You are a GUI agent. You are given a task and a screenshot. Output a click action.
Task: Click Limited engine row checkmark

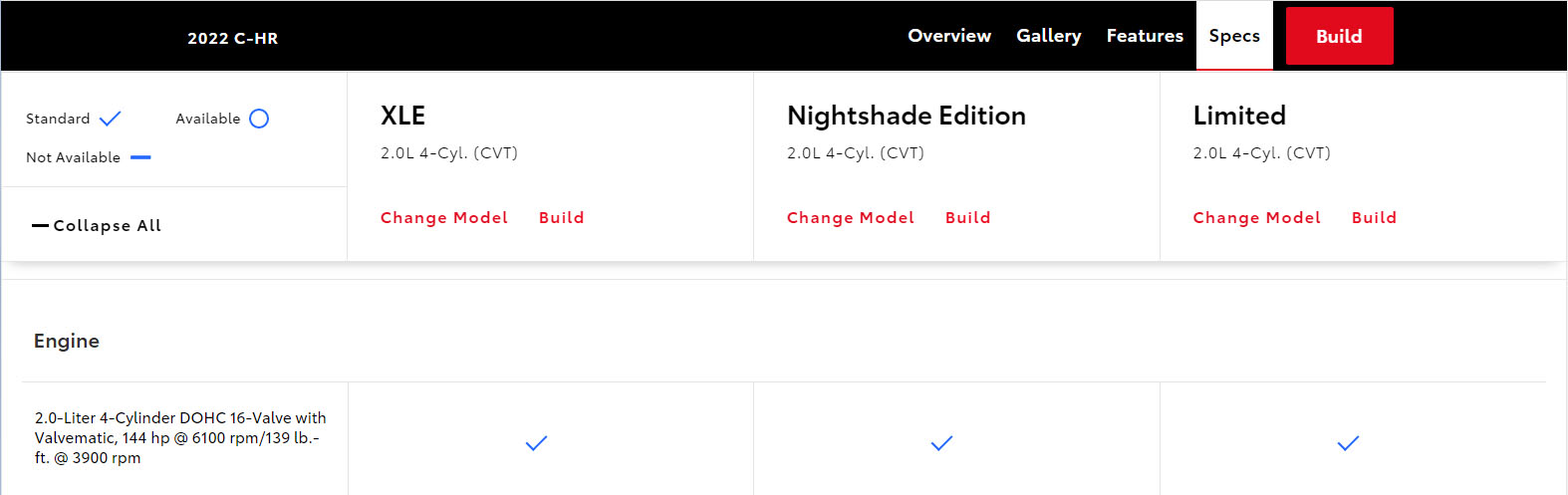[1348, 443]
